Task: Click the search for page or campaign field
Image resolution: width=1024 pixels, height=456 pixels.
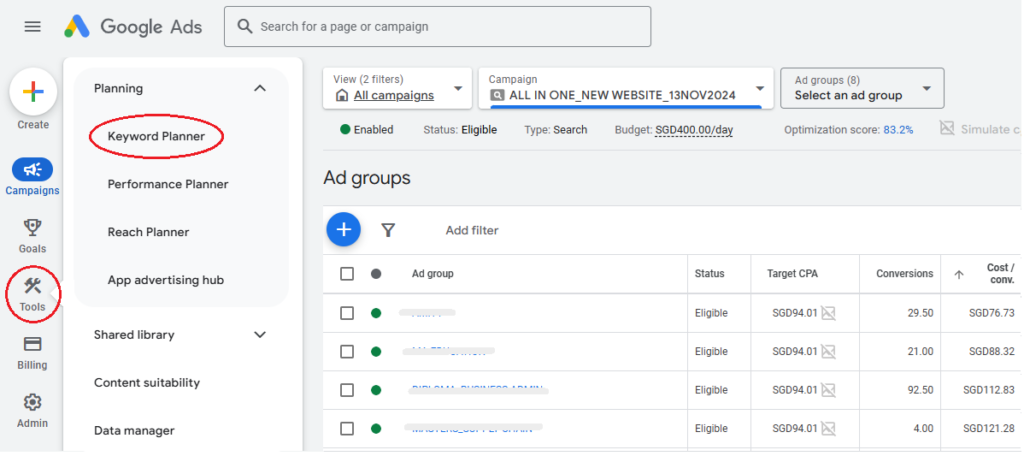Action: coord(437,27)
